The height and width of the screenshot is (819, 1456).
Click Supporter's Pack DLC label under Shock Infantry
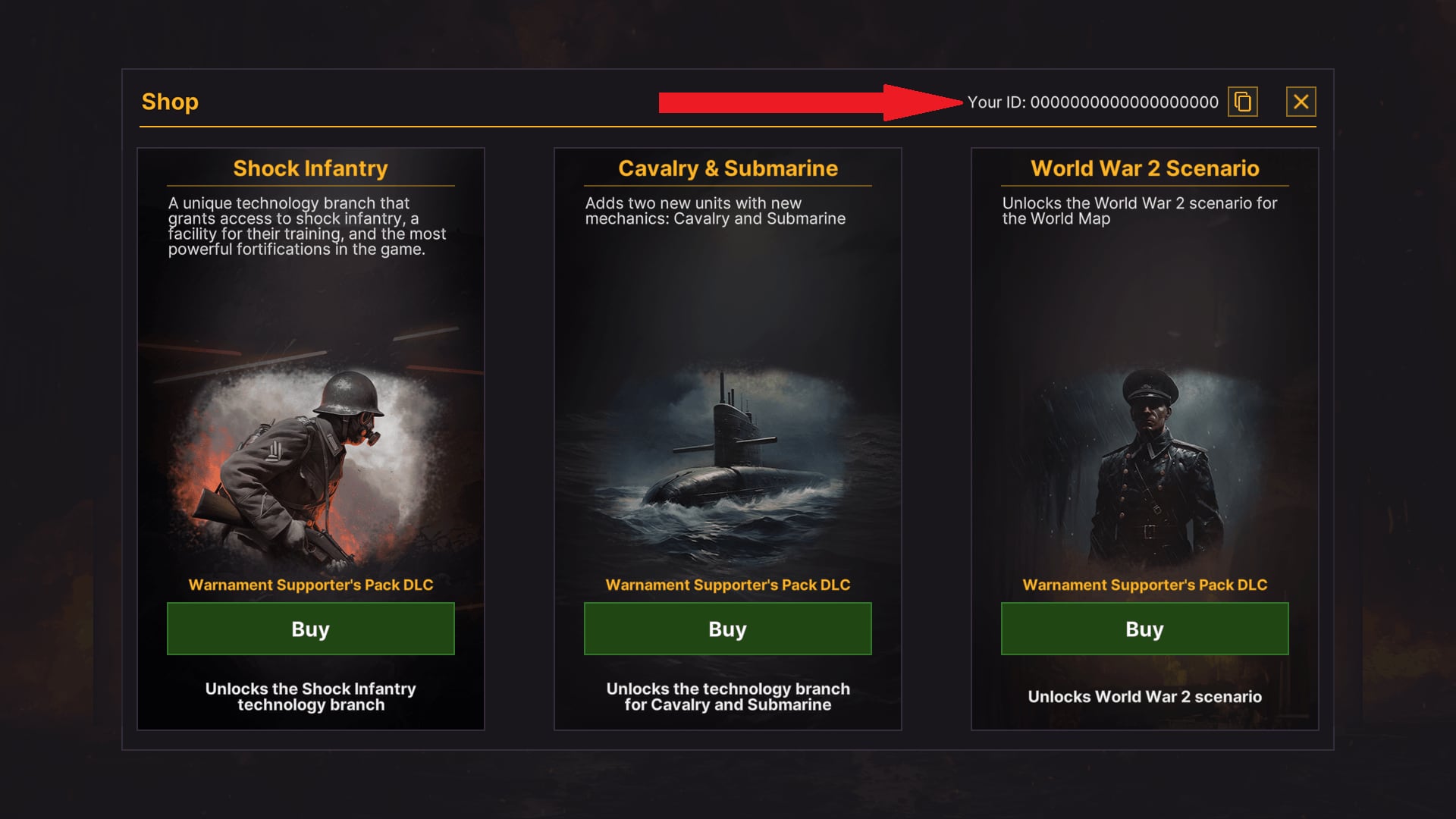[310, 585]
